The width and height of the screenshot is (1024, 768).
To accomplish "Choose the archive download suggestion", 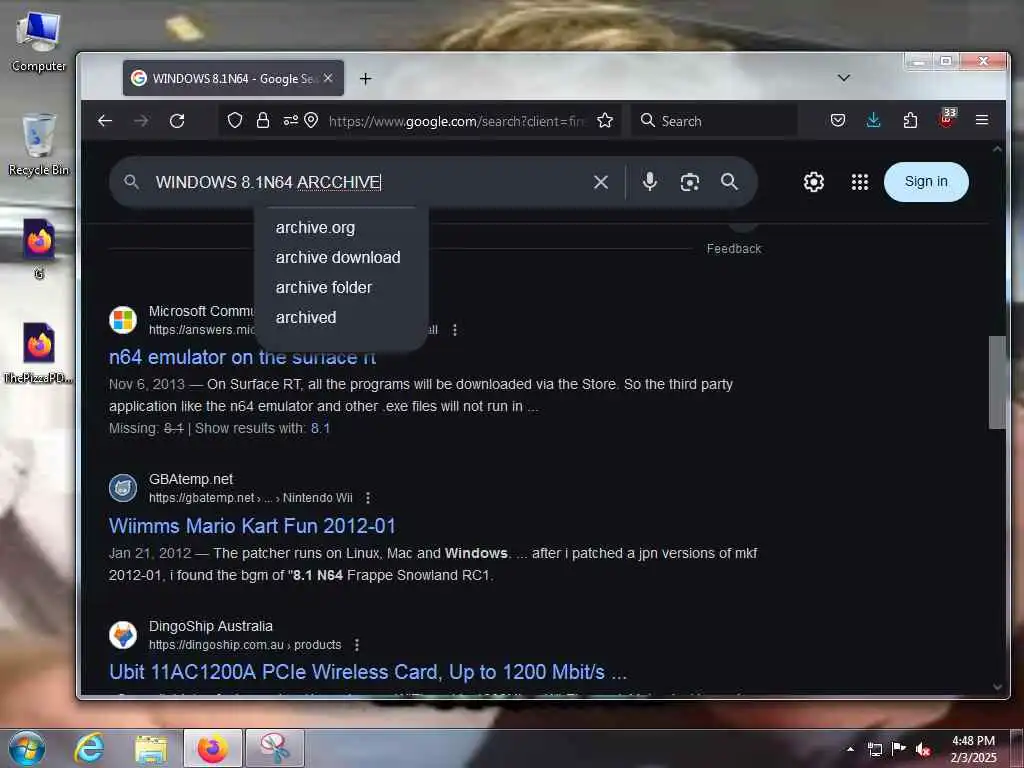I will tap(338, 257).
